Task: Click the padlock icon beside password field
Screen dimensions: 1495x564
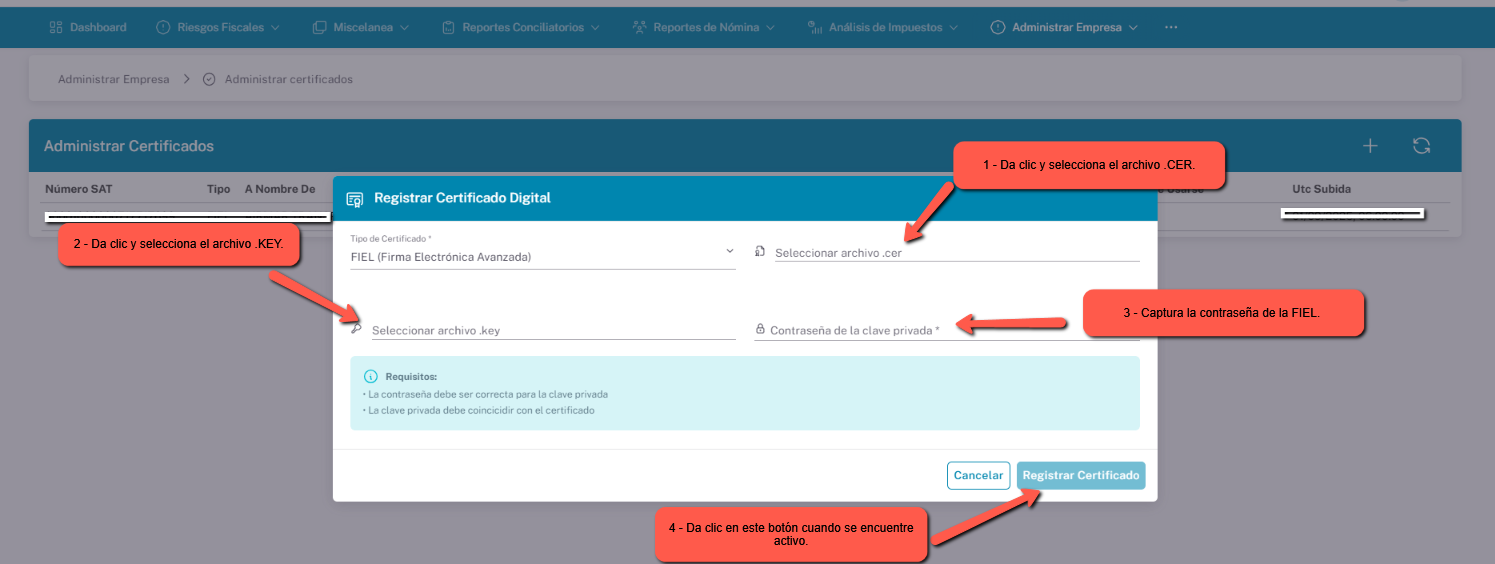Action: tap(760, 329)
